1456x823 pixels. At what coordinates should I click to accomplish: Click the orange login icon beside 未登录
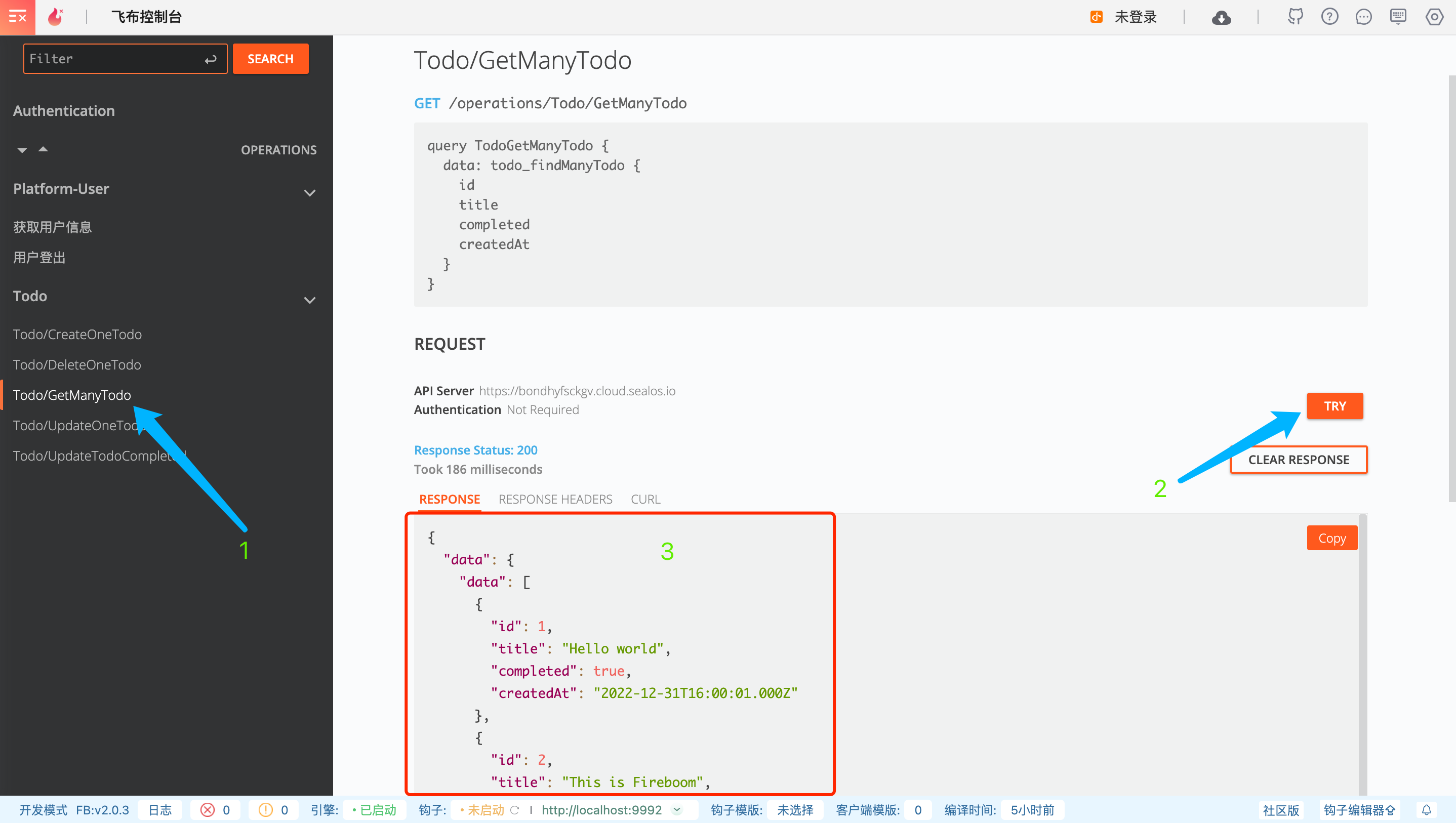(x=1096, y=17)
